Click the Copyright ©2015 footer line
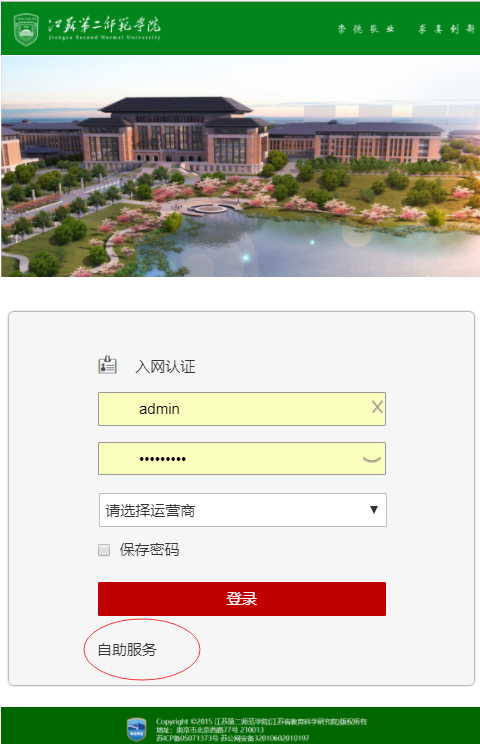This screenshot has width=480, height=744. [261, 721]
